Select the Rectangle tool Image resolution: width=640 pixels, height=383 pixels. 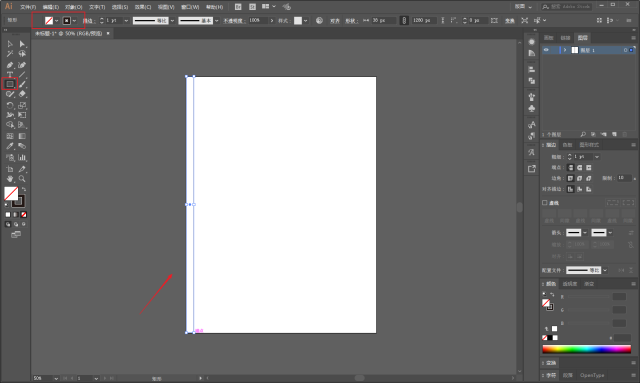coord(10,84)
